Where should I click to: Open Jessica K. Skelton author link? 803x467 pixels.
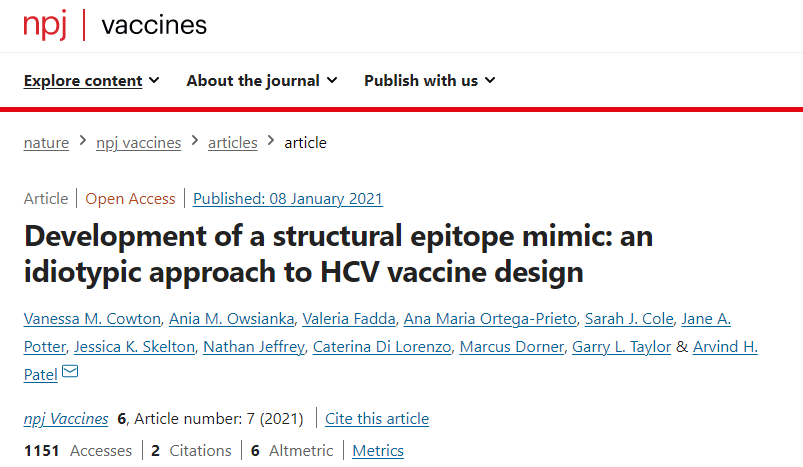(135, 347)
